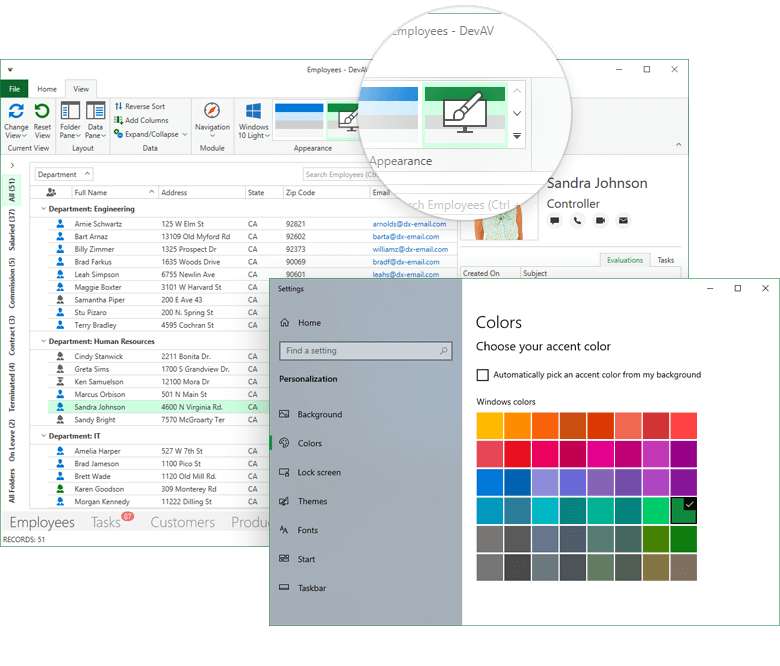Select the paintbrush monitor skin in magnified gallery
The image size is (780, 666).
[x=465, y=115]
